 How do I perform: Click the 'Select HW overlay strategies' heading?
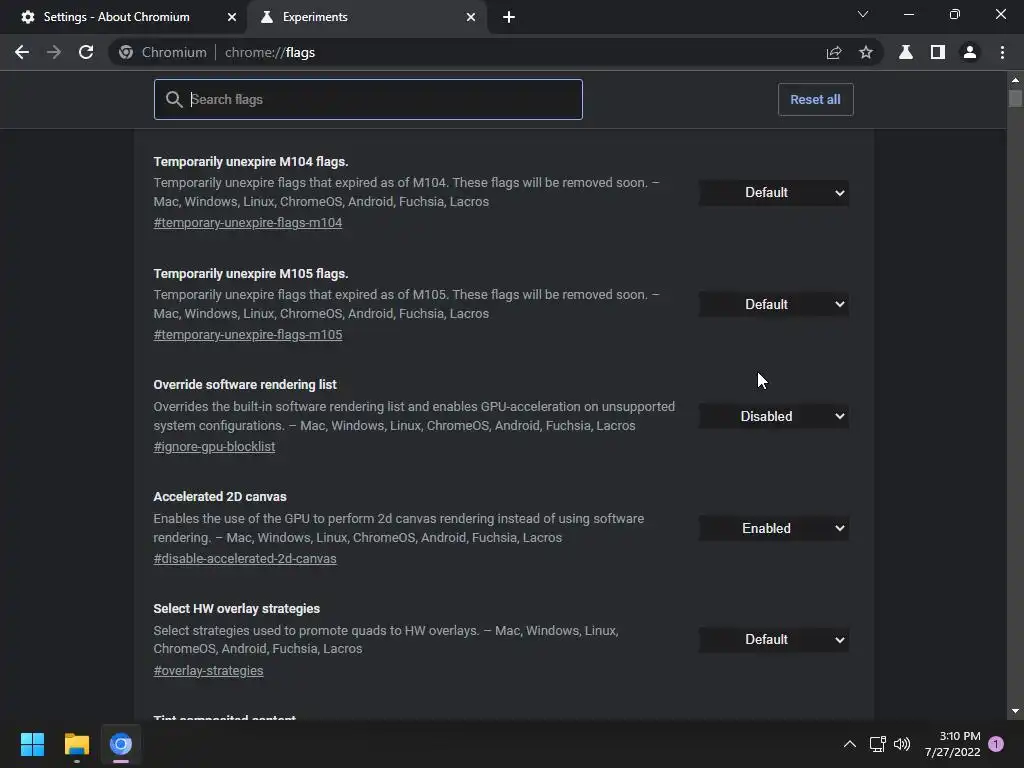[x=236, y=609]
